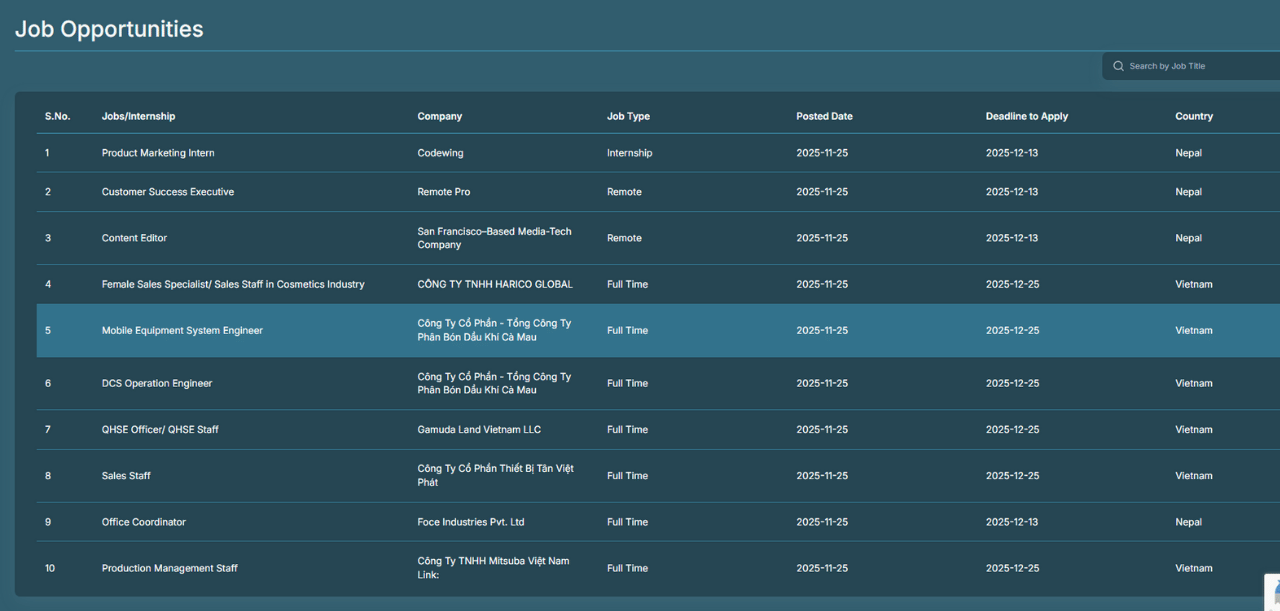Select QHSE Officer/ QHSE Staff job
Screen dimensions: 1280x611
(160, 430)
